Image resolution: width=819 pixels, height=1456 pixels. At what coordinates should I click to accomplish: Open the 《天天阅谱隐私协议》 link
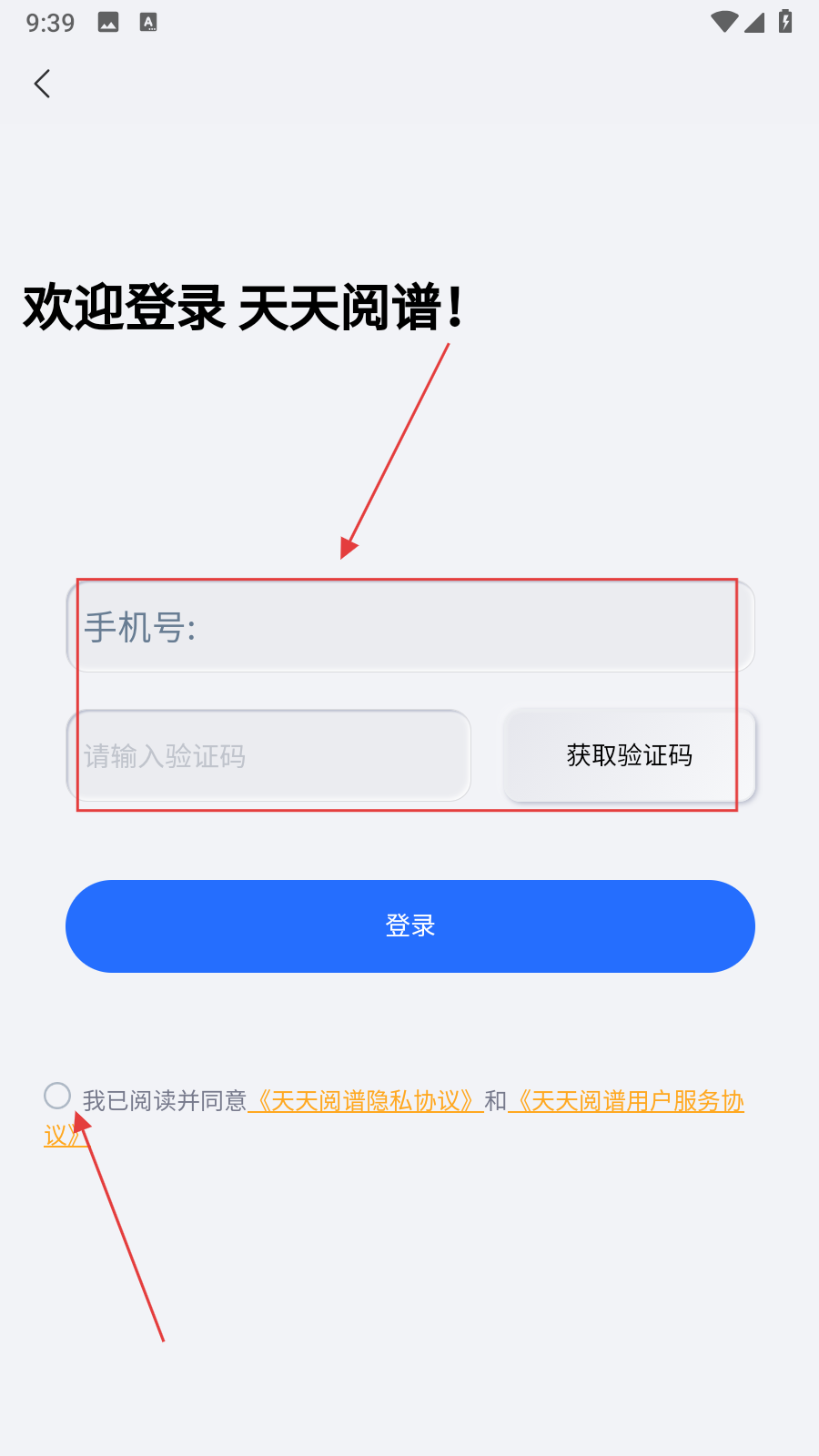[x=366, y=1101]
